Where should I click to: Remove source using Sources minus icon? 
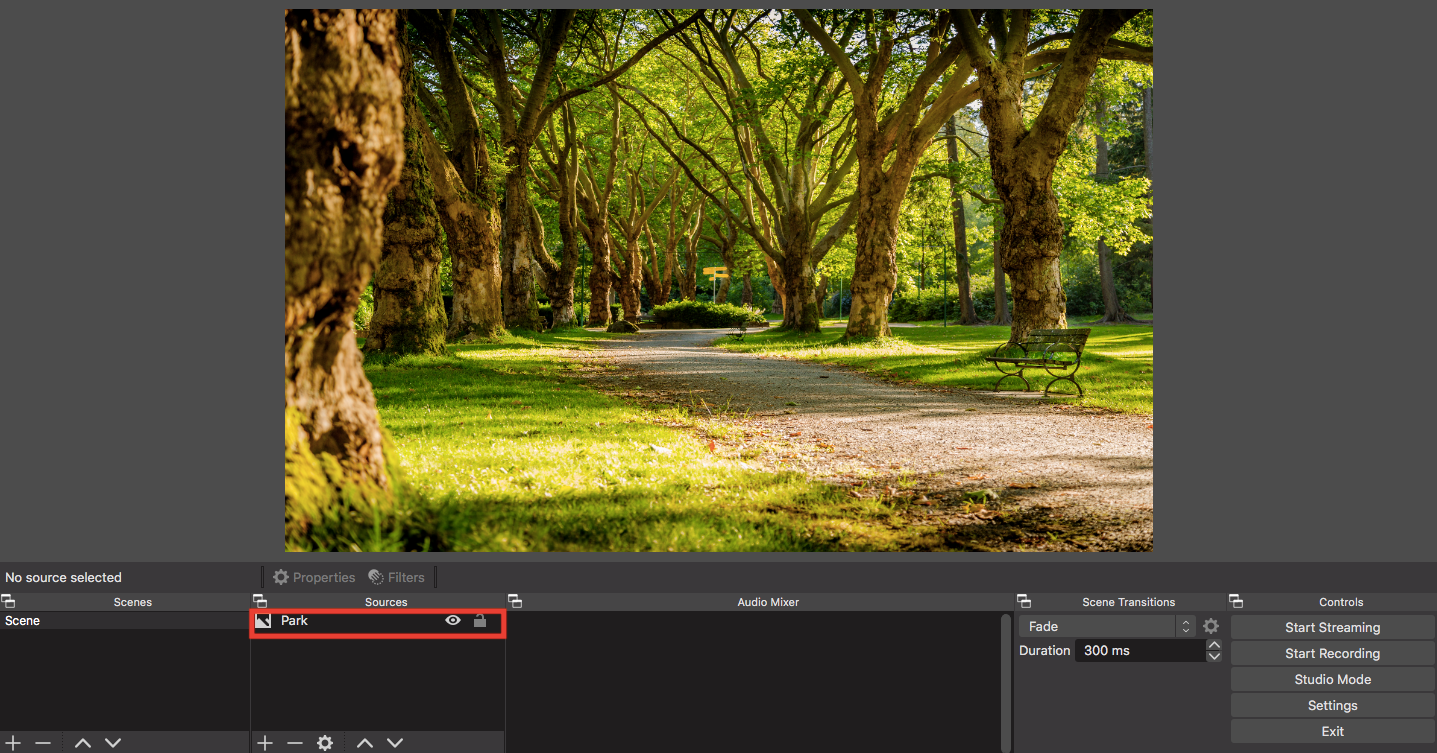pos(294,743)
